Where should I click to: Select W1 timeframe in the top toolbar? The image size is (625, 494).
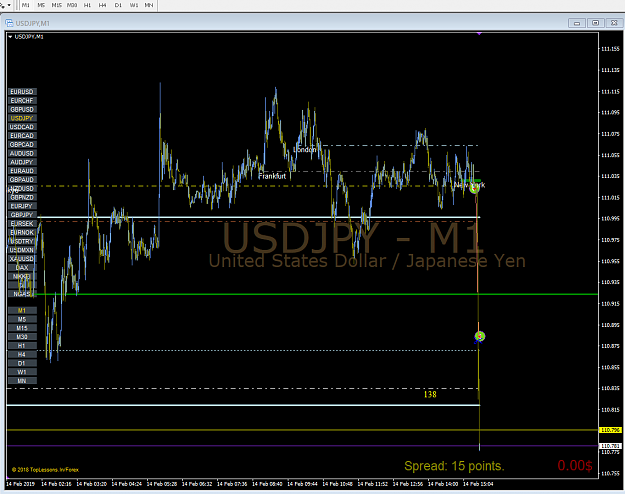click(134, 5)
